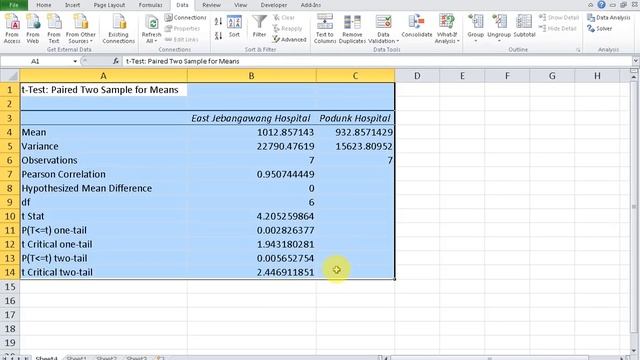Screen dimensions: 640x360
Task: Open Ungroup dropdown
Action: click(x=499, y=38)
